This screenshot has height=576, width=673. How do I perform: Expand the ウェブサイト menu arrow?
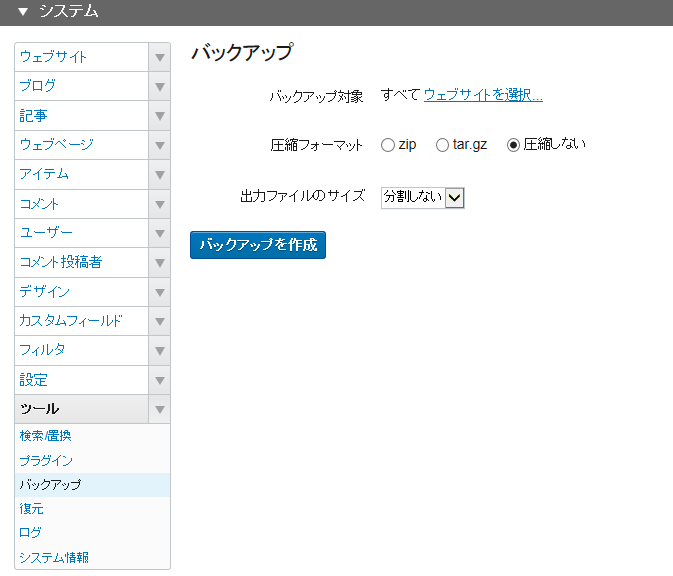tap(160, 57)
